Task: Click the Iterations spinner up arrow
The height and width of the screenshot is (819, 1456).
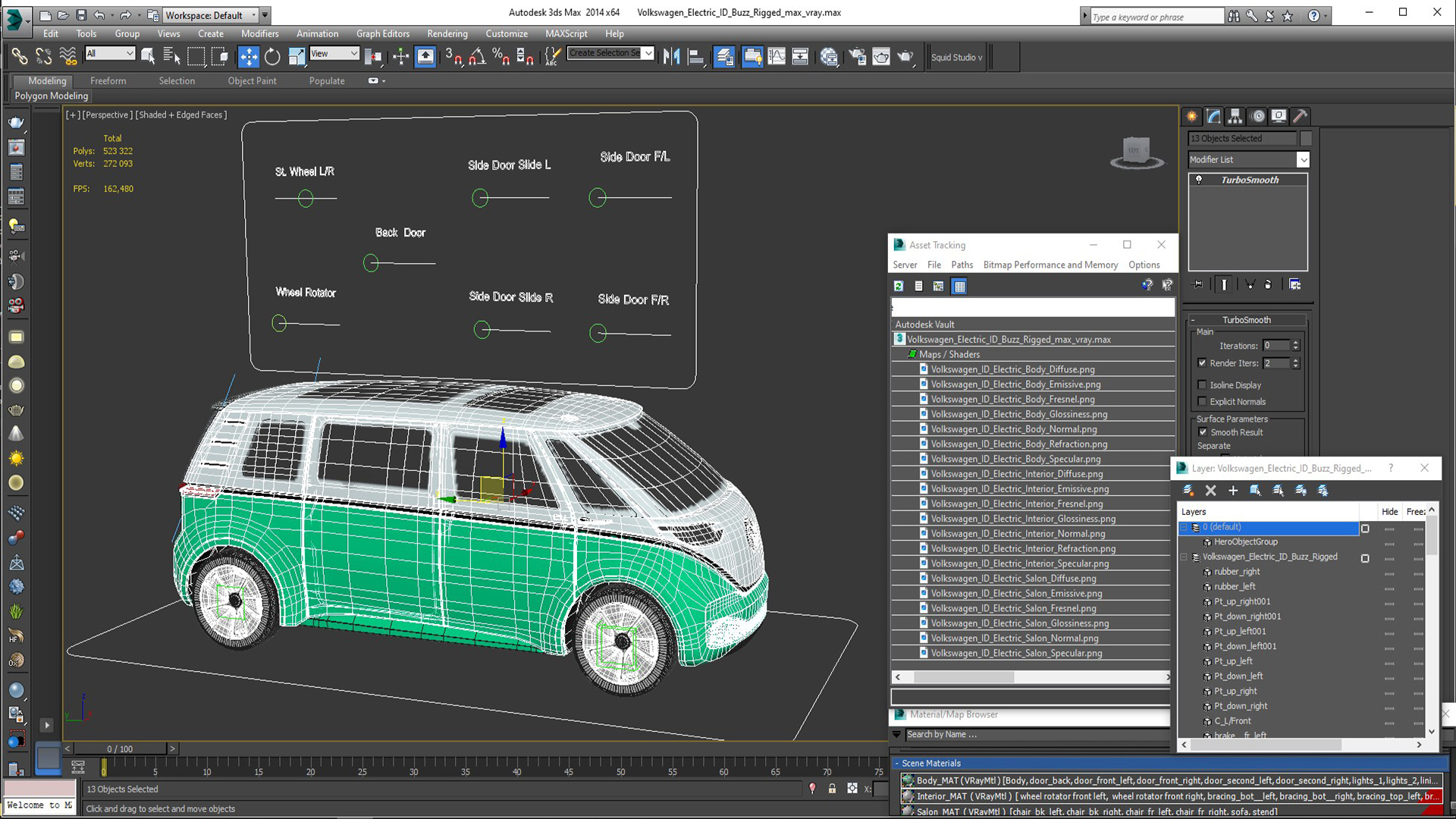Action: click(x=1295, y=342)
